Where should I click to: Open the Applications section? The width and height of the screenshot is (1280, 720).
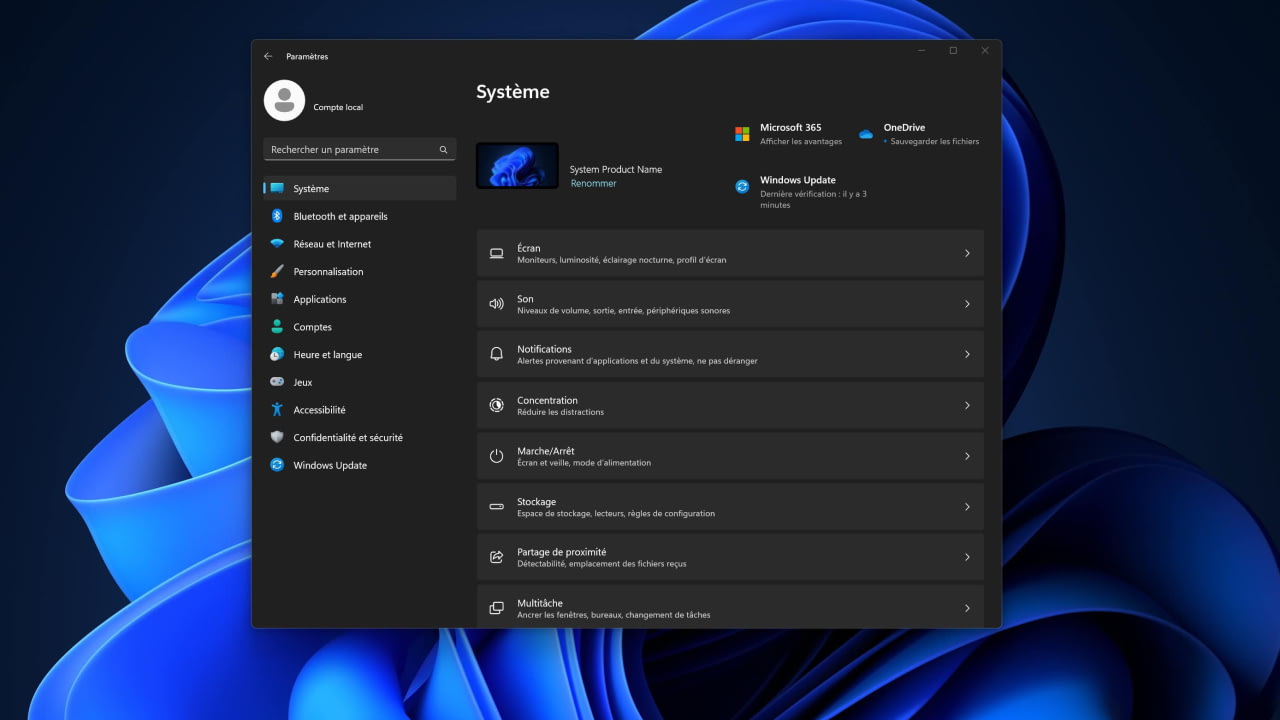pos(360,299)
